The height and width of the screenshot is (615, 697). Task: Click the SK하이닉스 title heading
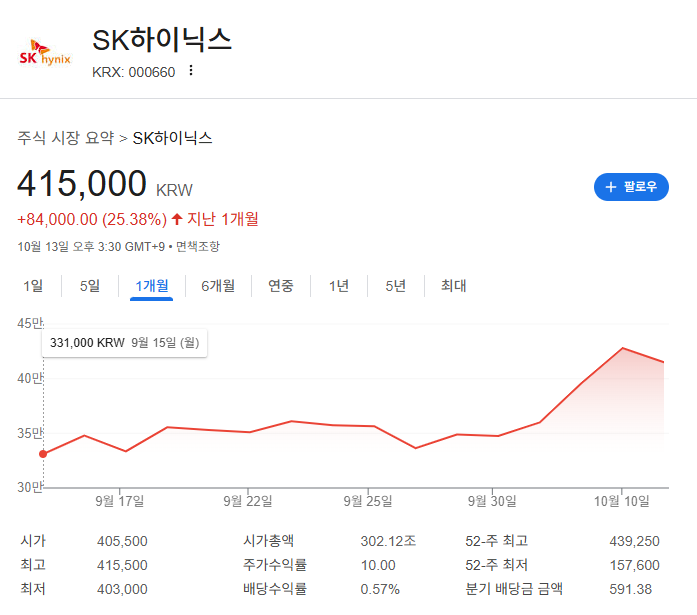coord(162,40)
